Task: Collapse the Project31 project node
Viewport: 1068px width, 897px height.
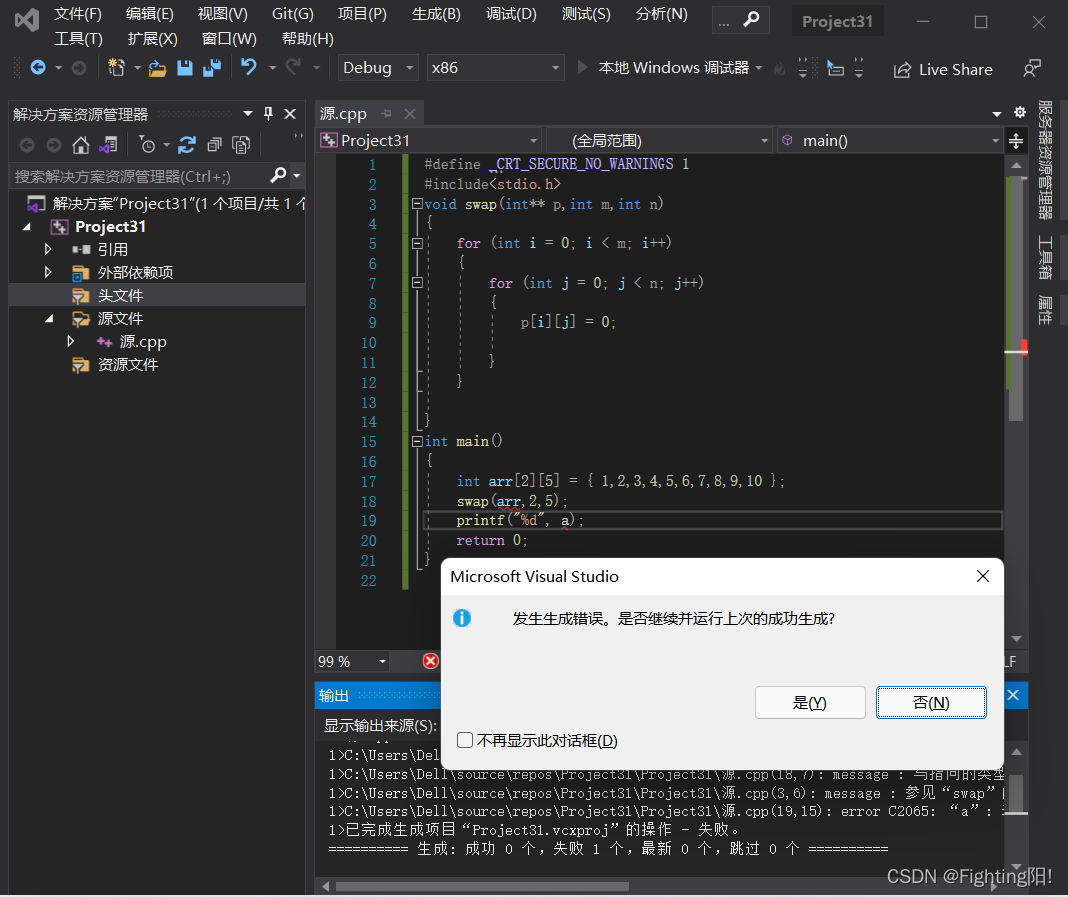Action: 27,227
